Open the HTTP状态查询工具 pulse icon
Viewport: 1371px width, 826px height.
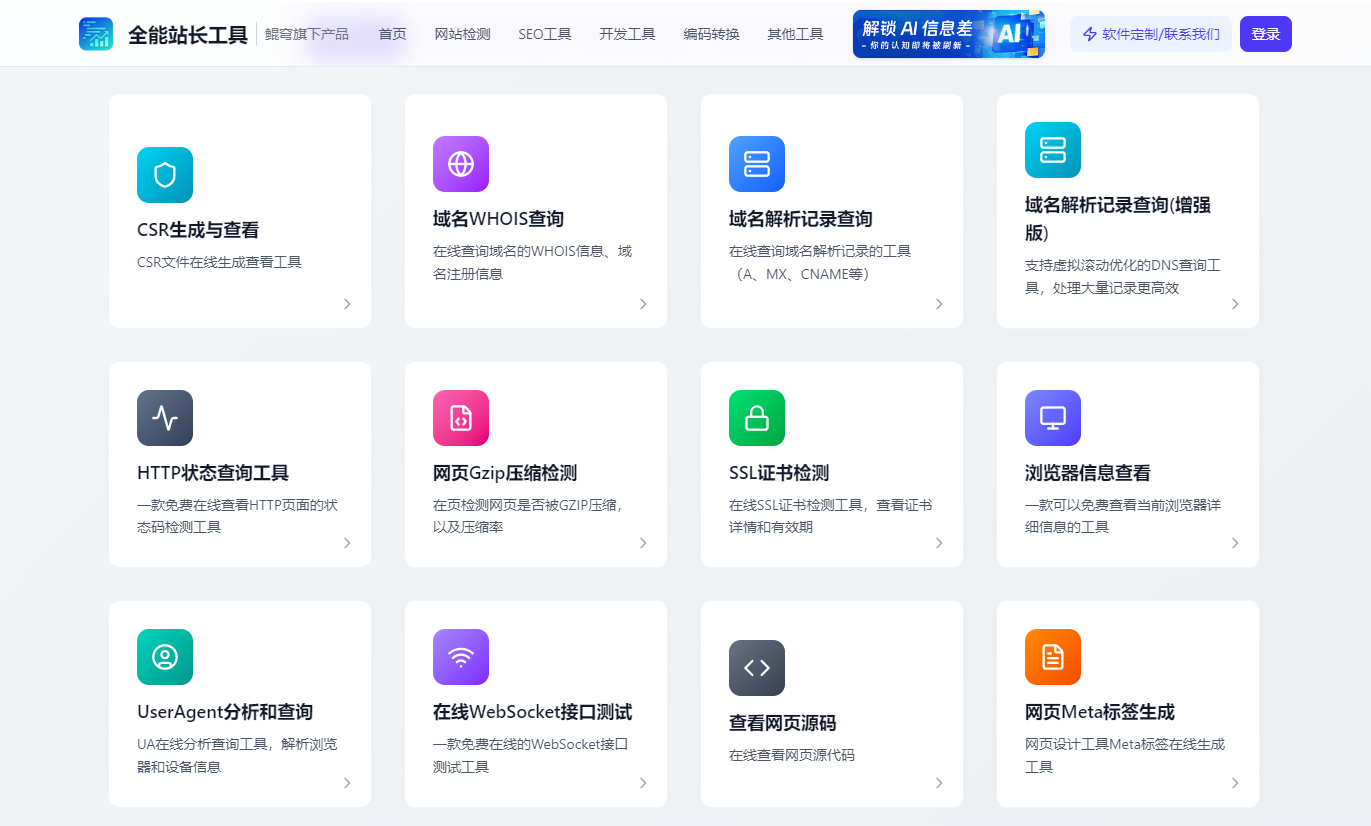(x=164, y=418)
